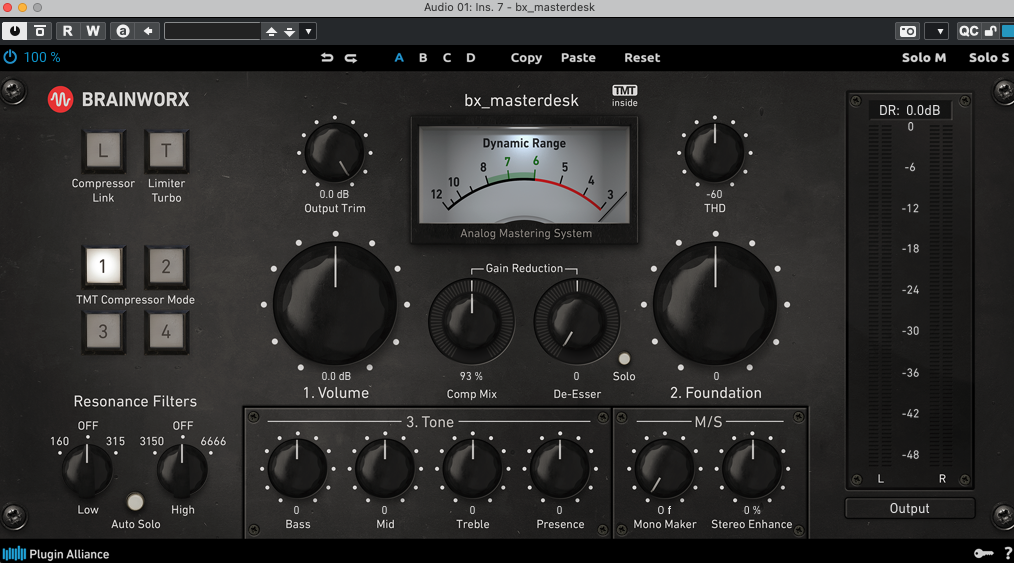Enable Read automation R button

point(67,31)
